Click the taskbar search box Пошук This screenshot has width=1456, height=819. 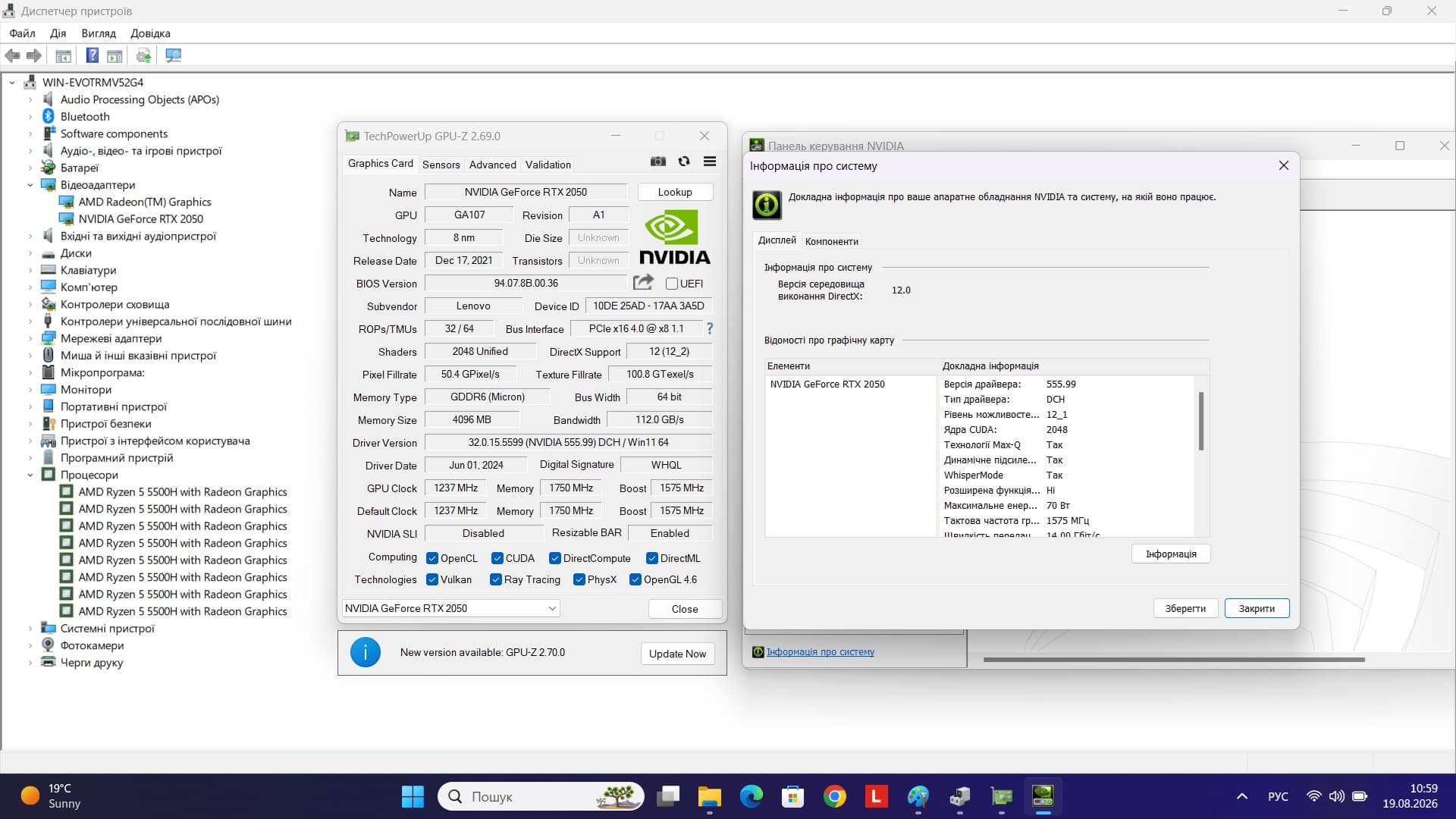click(541, 796)
